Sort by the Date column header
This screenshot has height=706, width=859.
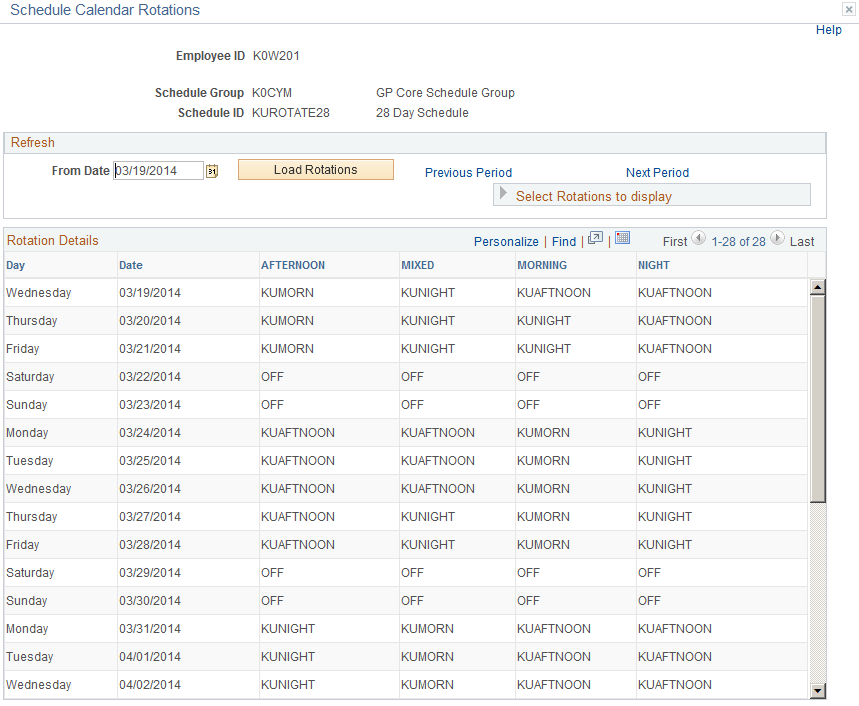(x=131, y=265)
